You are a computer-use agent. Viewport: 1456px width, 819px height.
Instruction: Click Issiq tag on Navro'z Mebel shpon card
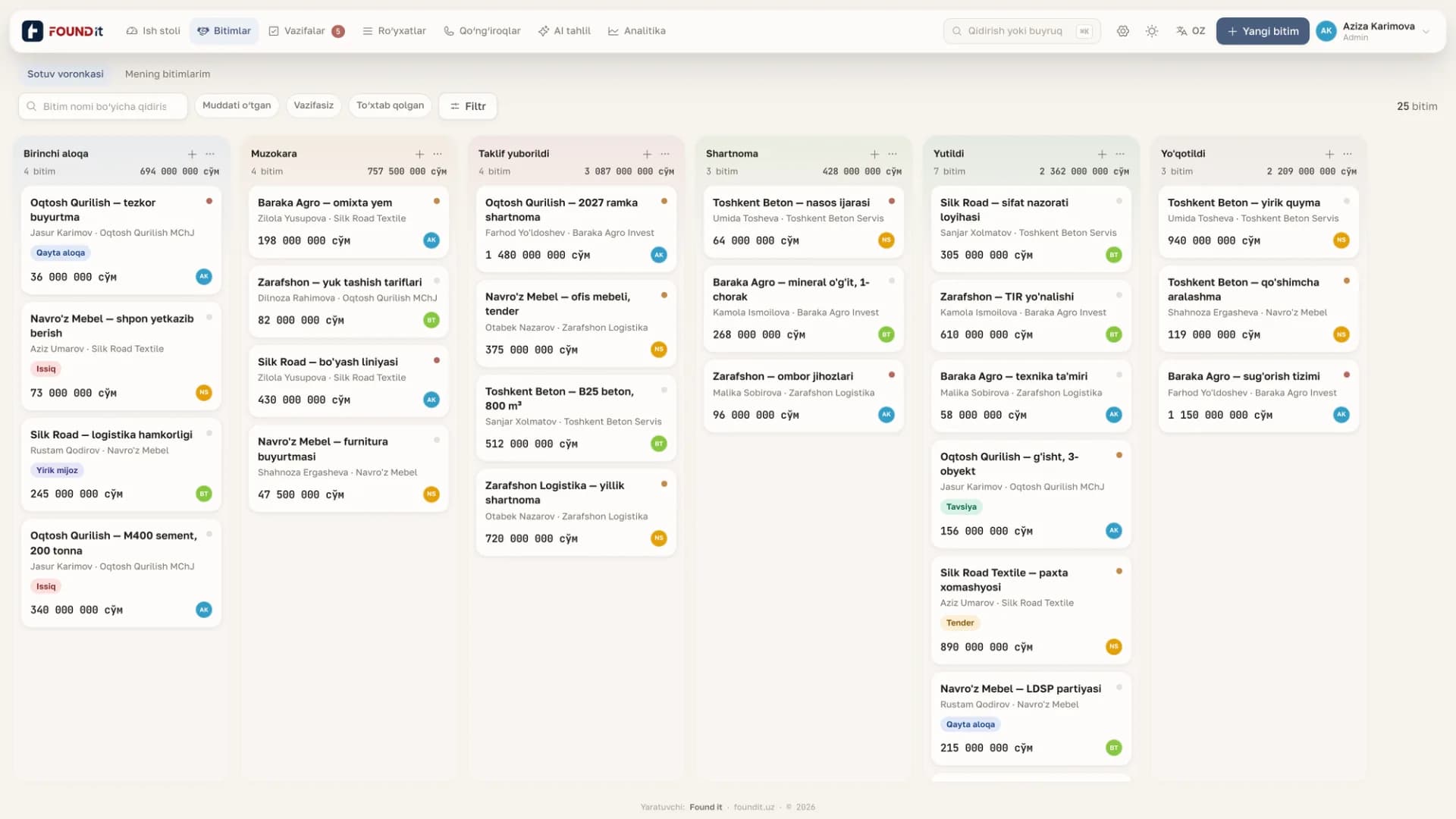(45, 369)
